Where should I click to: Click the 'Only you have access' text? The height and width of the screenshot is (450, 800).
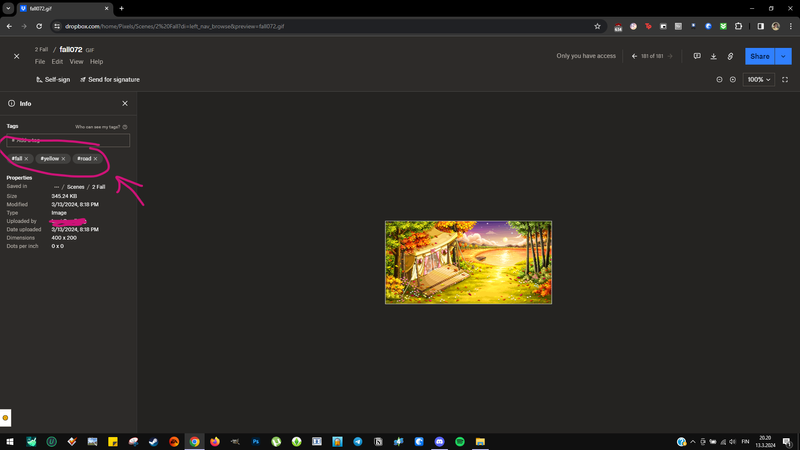(x=586, y=56)
